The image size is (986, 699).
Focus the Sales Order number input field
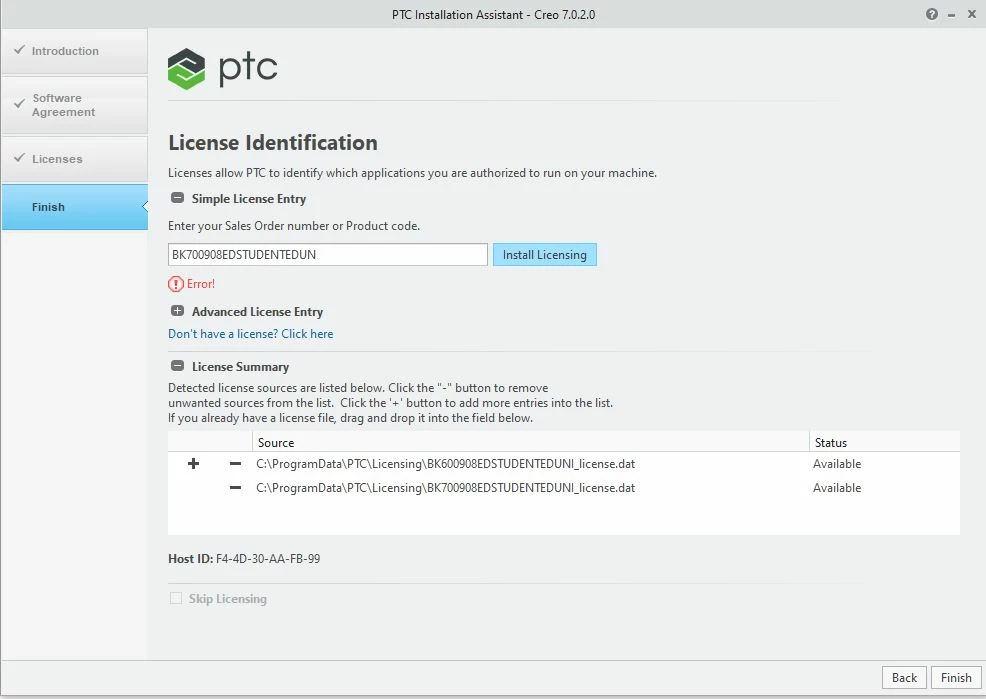[x=328, y=255]
